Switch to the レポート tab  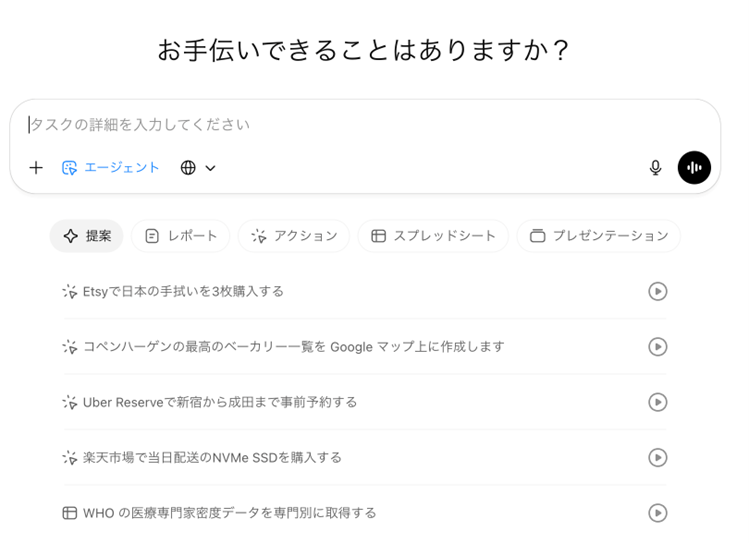pyautogui.click(x=181, y=236)
